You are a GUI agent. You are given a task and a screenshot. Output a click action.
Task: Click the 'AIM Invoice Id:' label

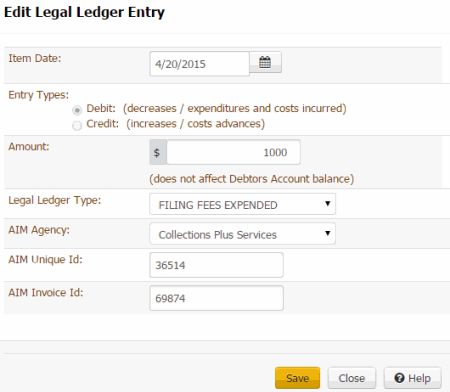46,292
